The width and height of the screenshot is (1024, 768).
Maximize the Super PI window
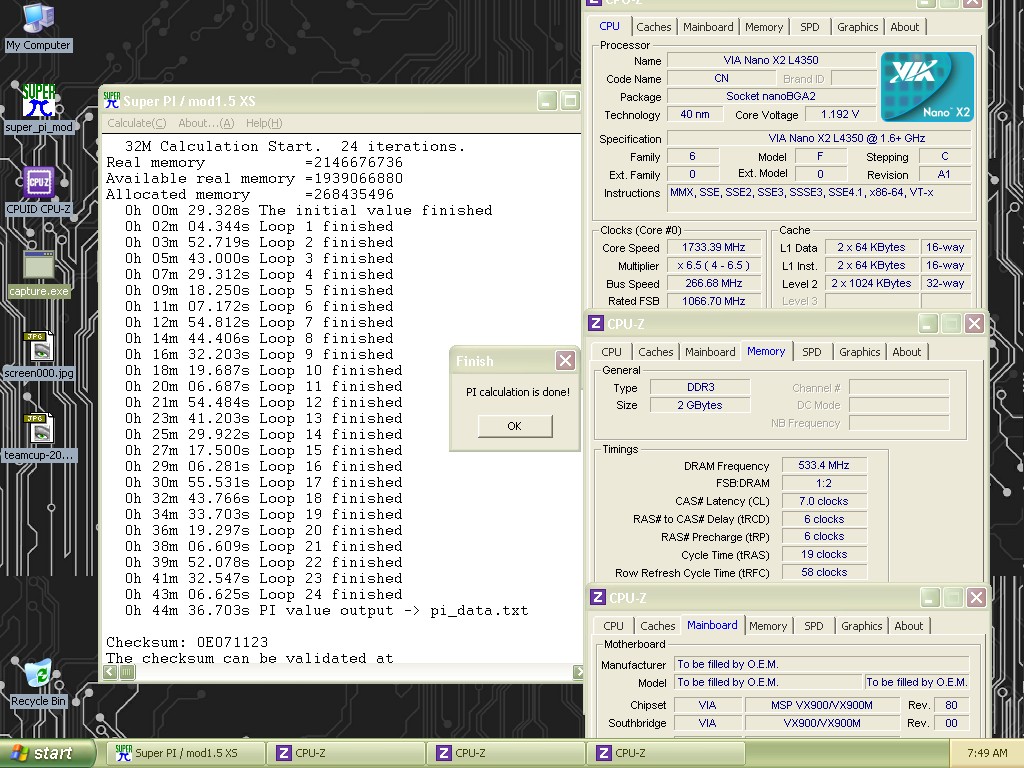570,101
